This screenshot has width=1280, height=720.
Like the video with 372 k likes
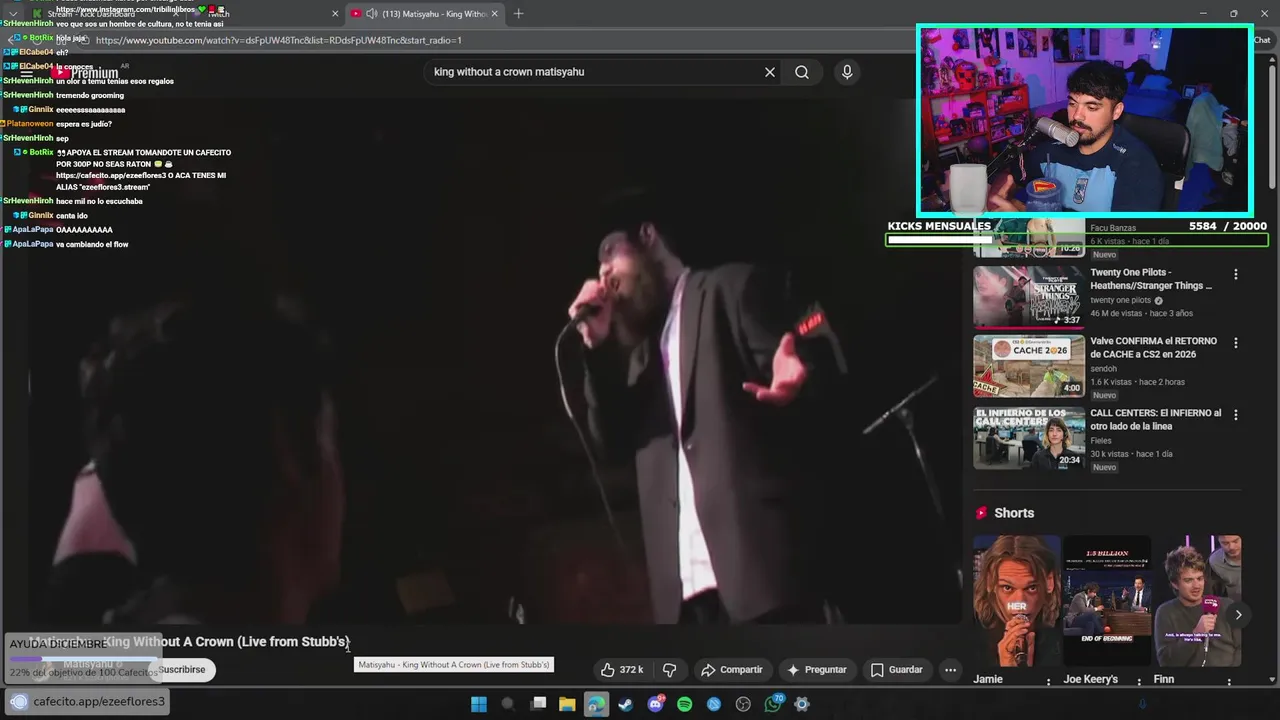(x=621, y=670)
